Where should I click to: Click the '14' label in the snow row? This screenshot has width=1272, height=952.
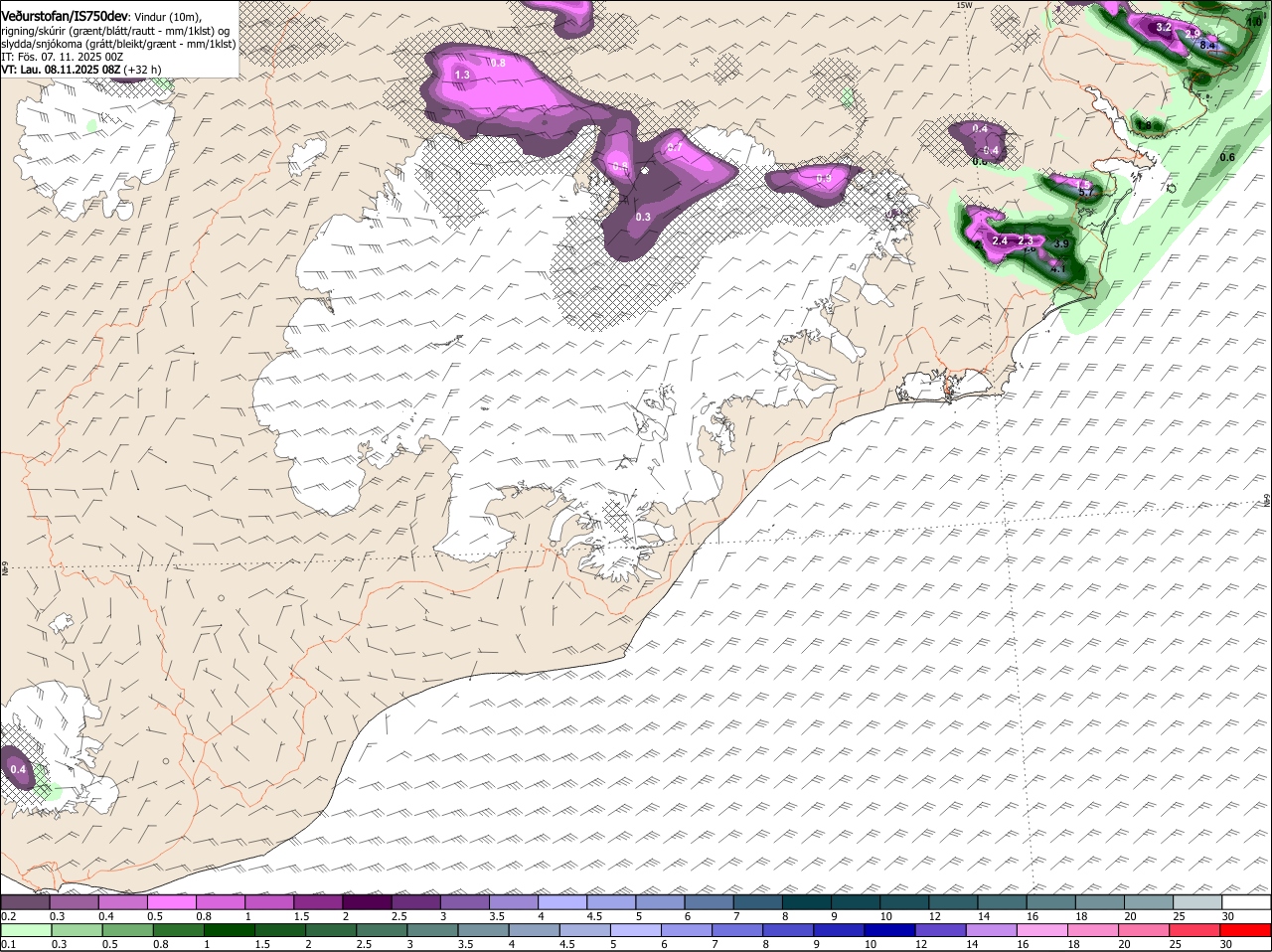coord(983,916)
